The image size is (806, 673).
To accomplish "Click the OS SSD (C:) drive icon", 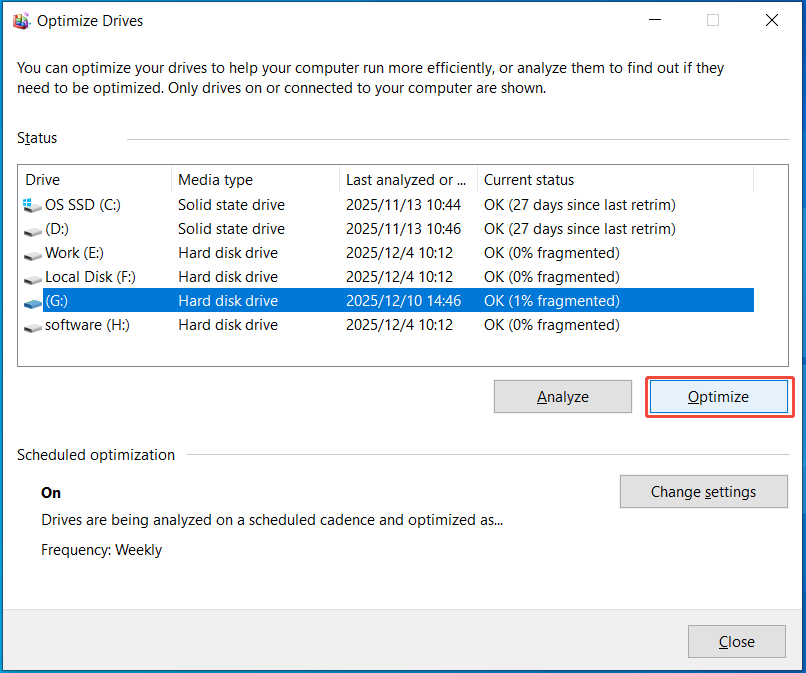I will (x=30, y=205).
